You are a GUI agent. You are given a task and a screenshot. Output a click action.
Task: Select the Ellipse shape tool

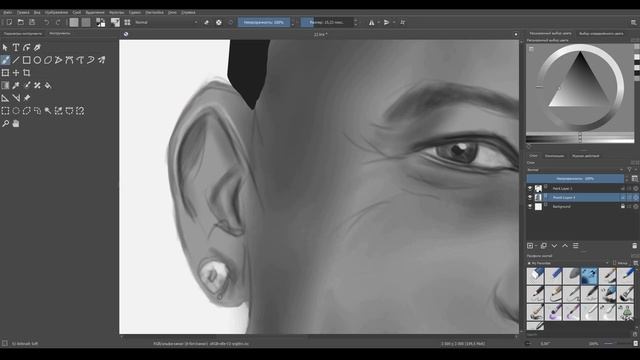tap(37, 60)
